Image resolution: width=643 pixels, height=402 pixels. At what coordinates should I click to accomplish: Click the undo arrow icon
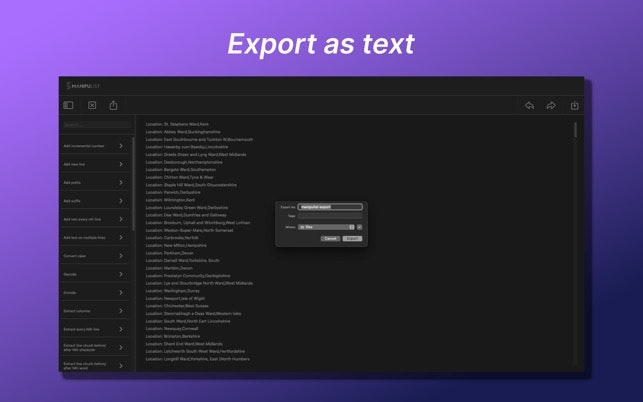point(529,105)
